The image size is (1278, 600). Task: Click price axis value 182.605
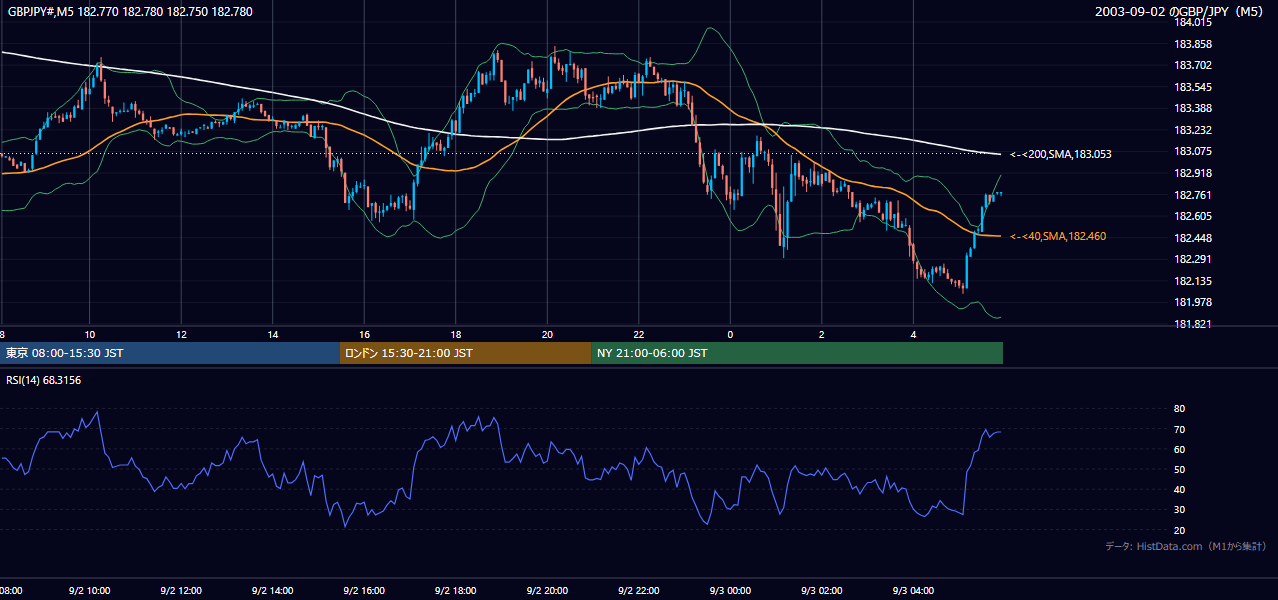[1193, 216]
